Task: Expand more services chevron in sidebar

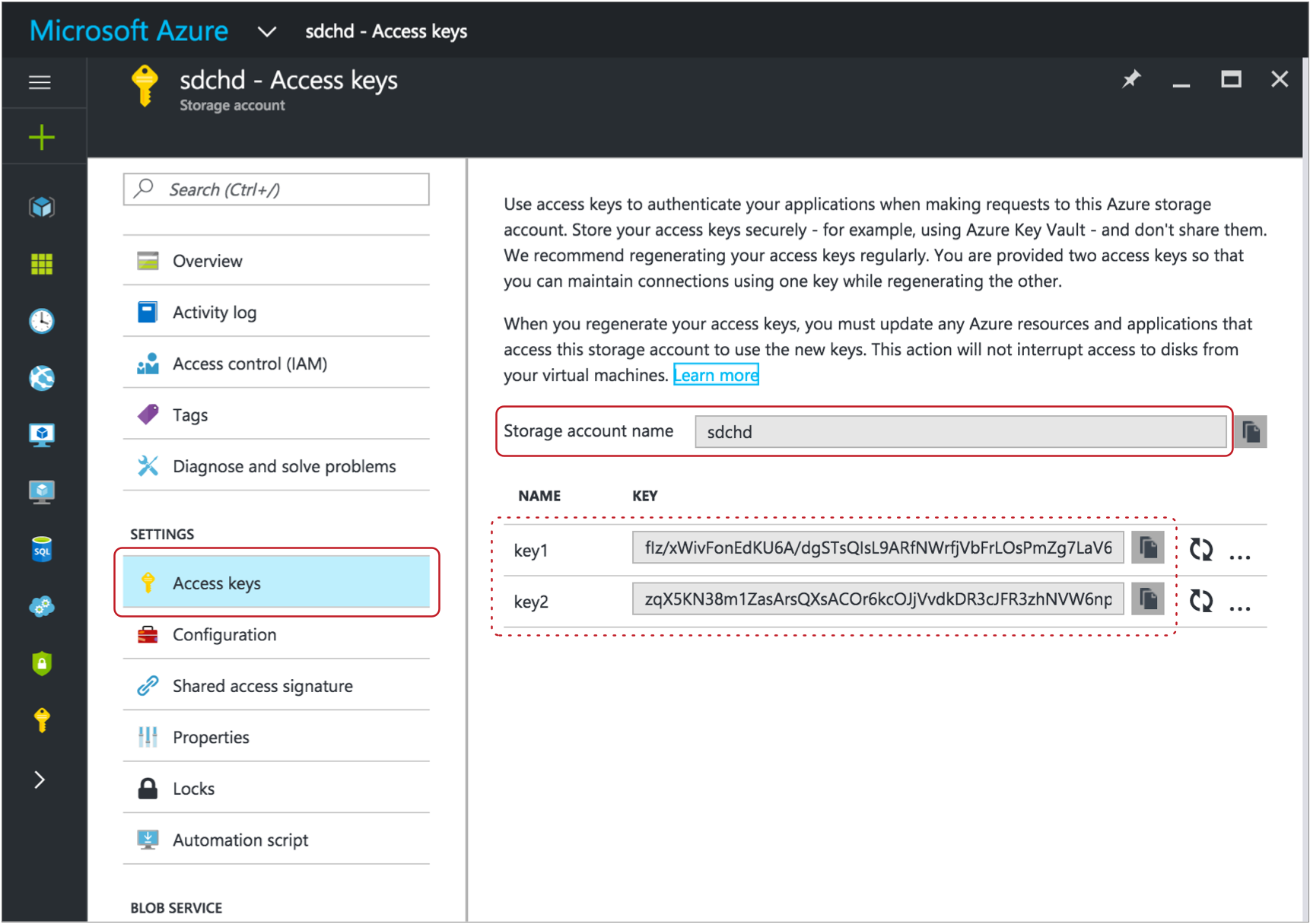Action: tap(40, 780)
